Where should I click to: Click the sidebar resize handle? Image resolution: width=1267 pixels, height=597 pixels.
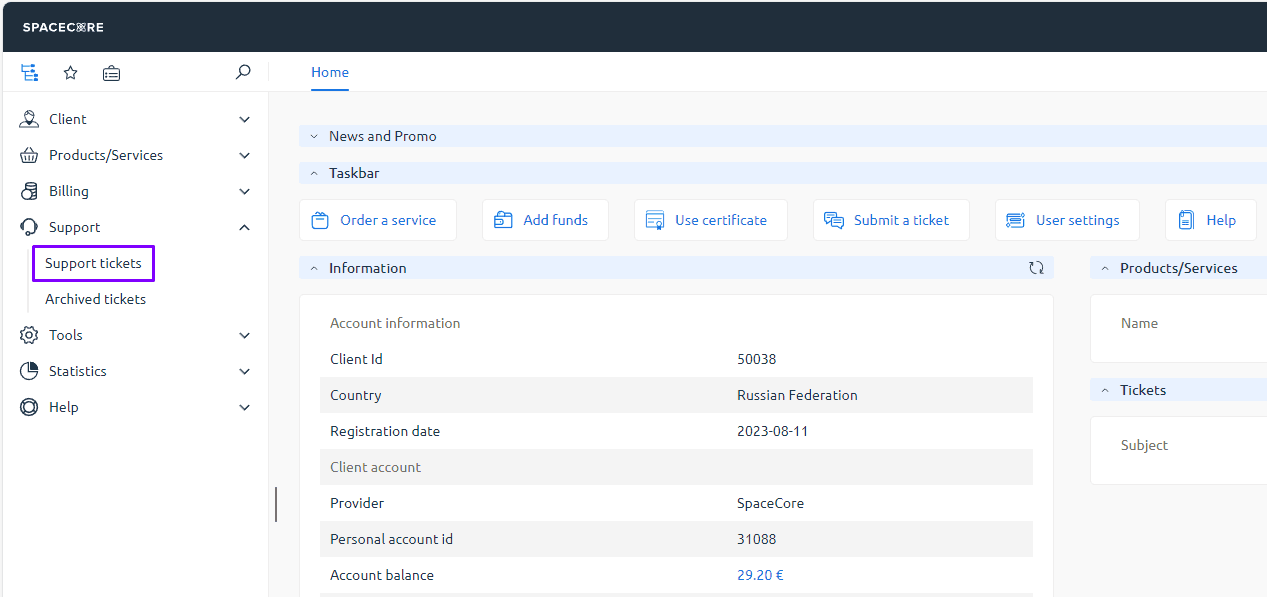[275, 504]
